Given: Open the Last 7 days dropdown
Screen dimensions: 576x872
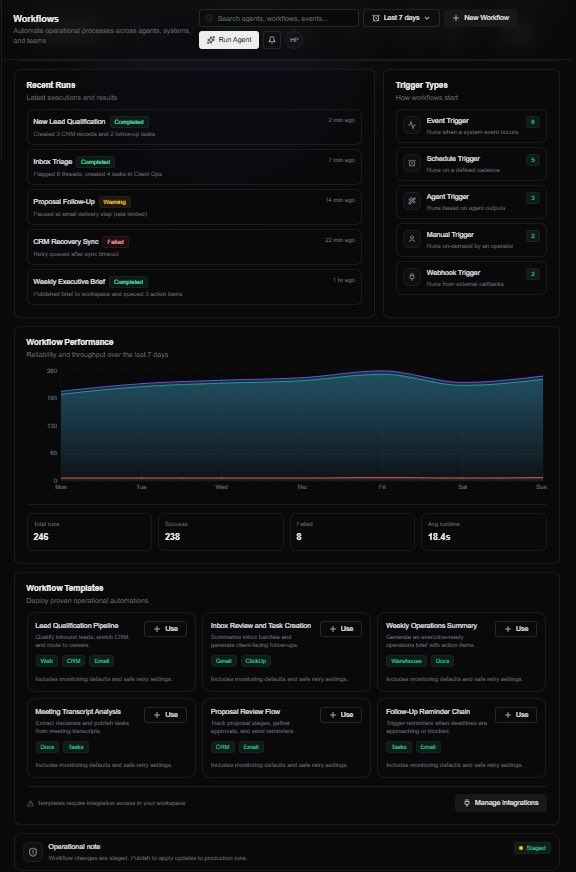Looking at the screenshot, I should (x=401, y=18).
